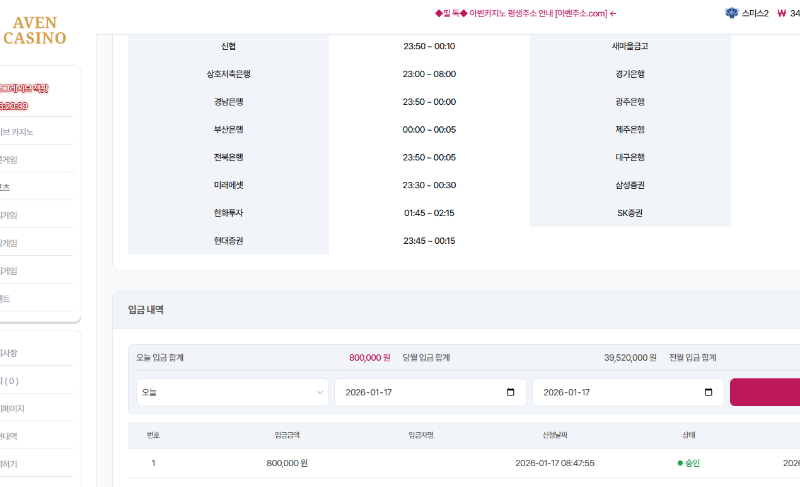Open 라이브 카지노 in the sidebar
Screen dimensions: 800x487
pyautogui.click(x=18, y=131)
